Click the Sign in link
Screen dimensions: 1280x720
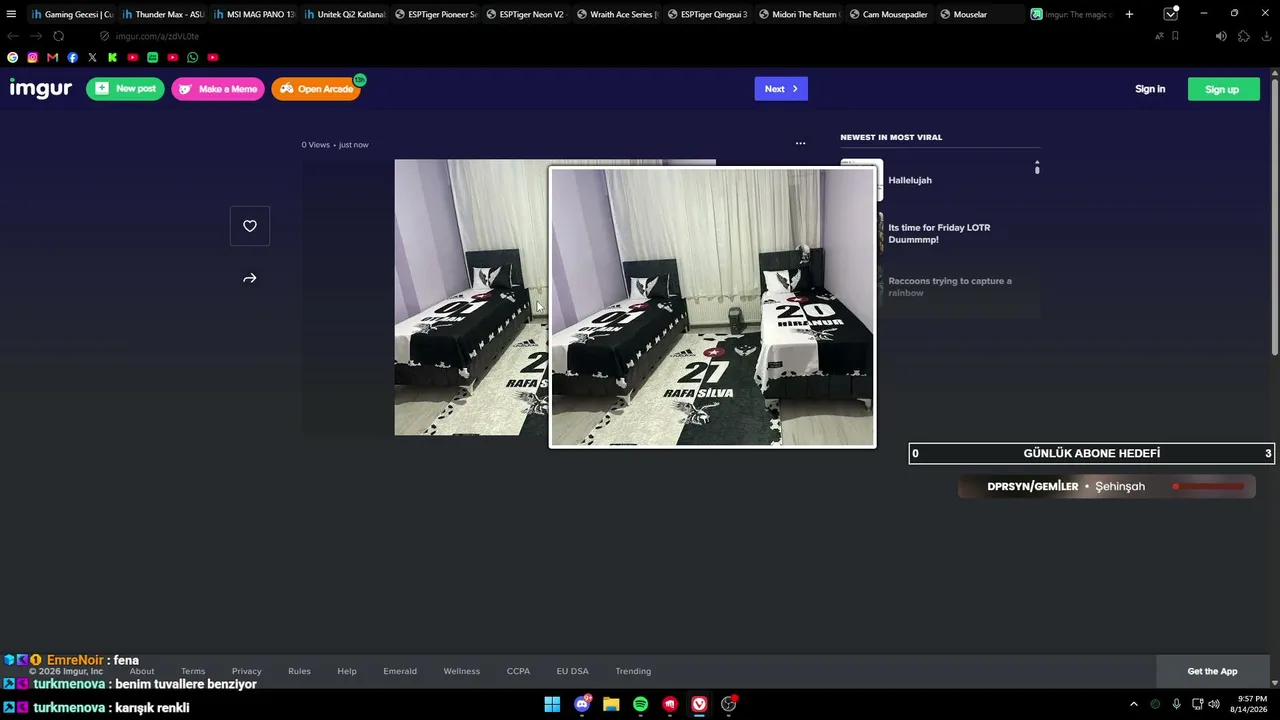coord(1150,89)
